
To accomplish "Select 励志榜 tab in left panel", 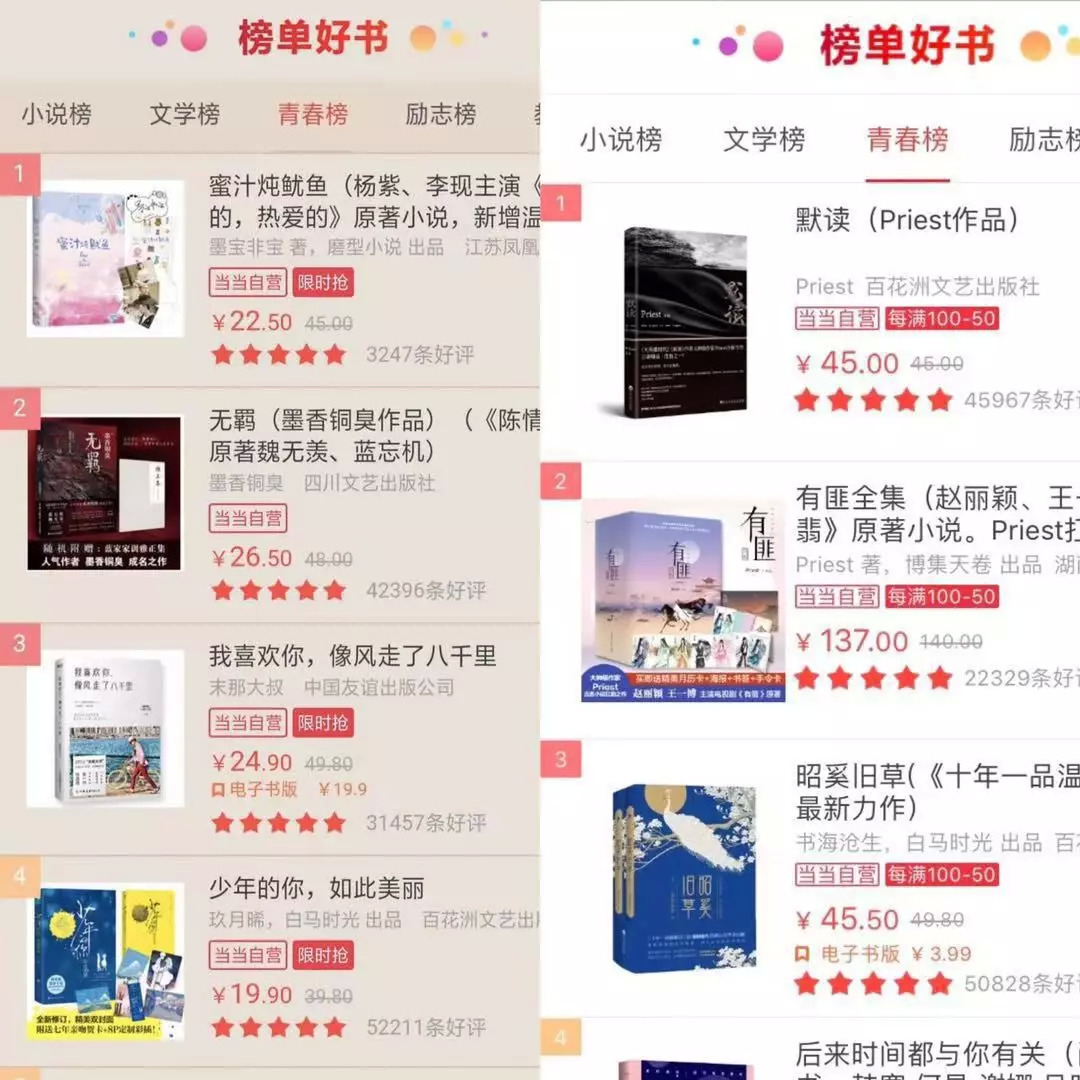I will pos(441,114).
